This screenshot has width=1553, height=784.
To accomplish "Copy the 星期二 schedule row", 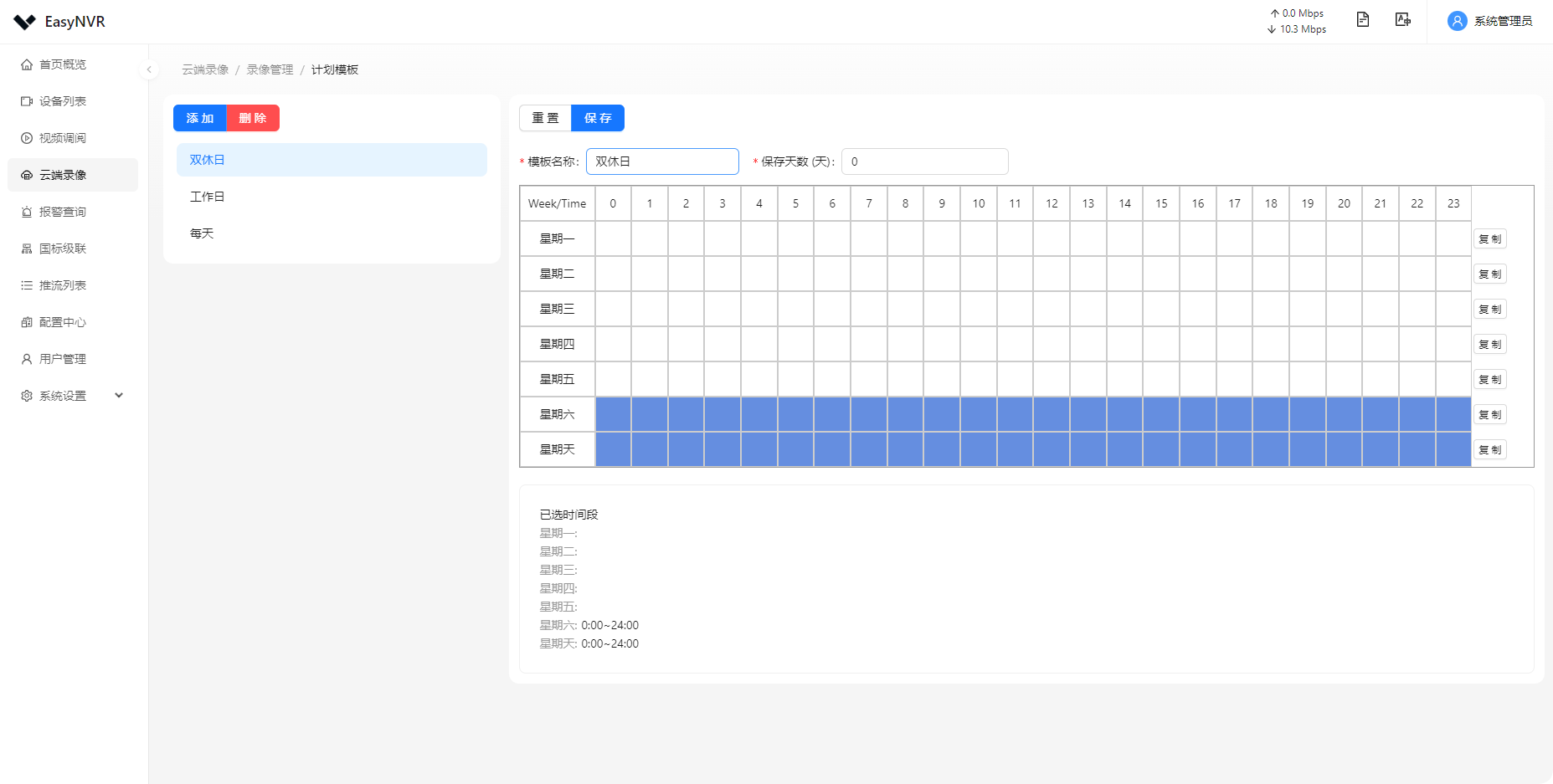I will (1490, 274).
